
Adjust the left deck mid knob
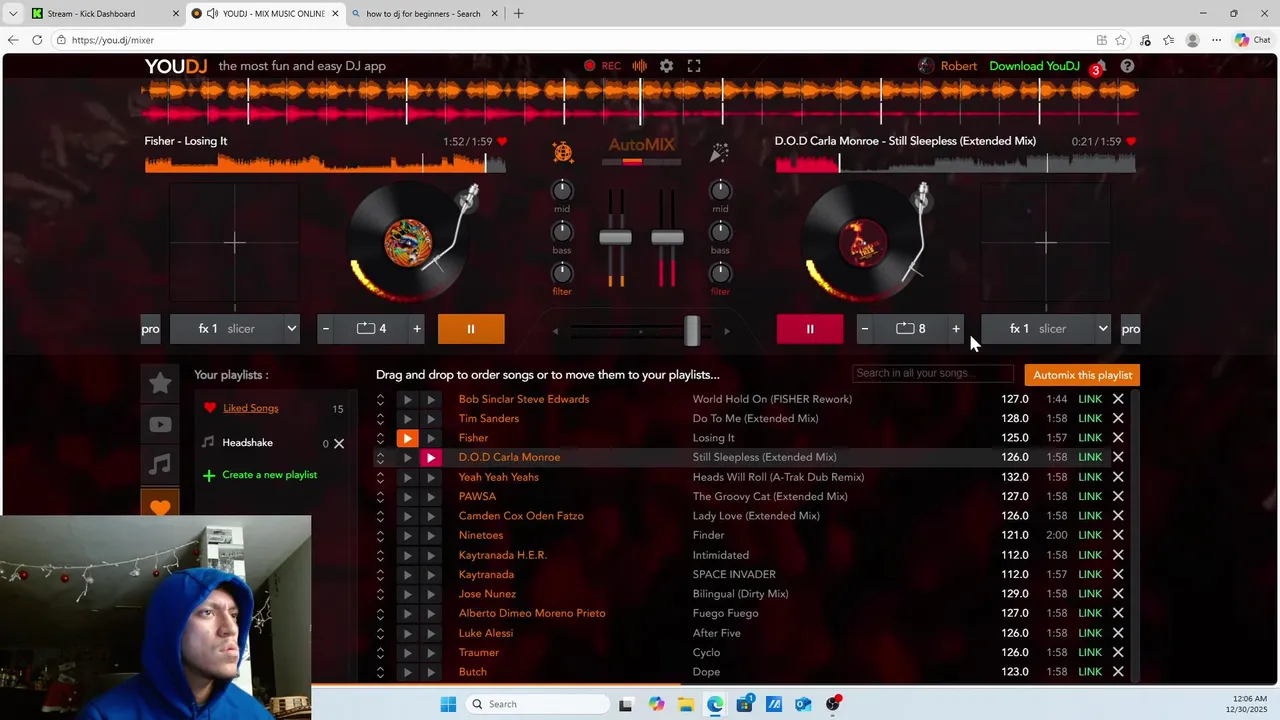click(562, 190)
